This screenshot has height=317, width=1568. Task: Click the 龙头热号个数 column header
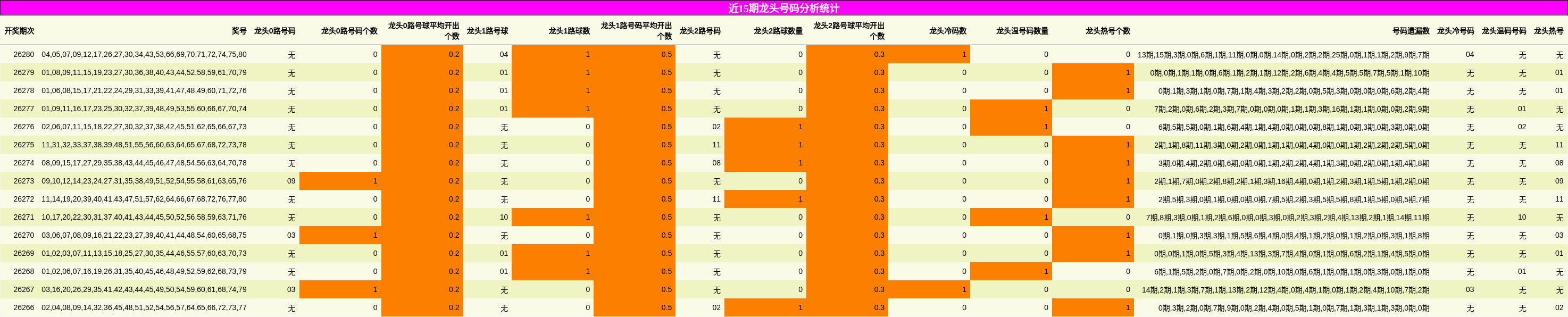point(1108,31)
